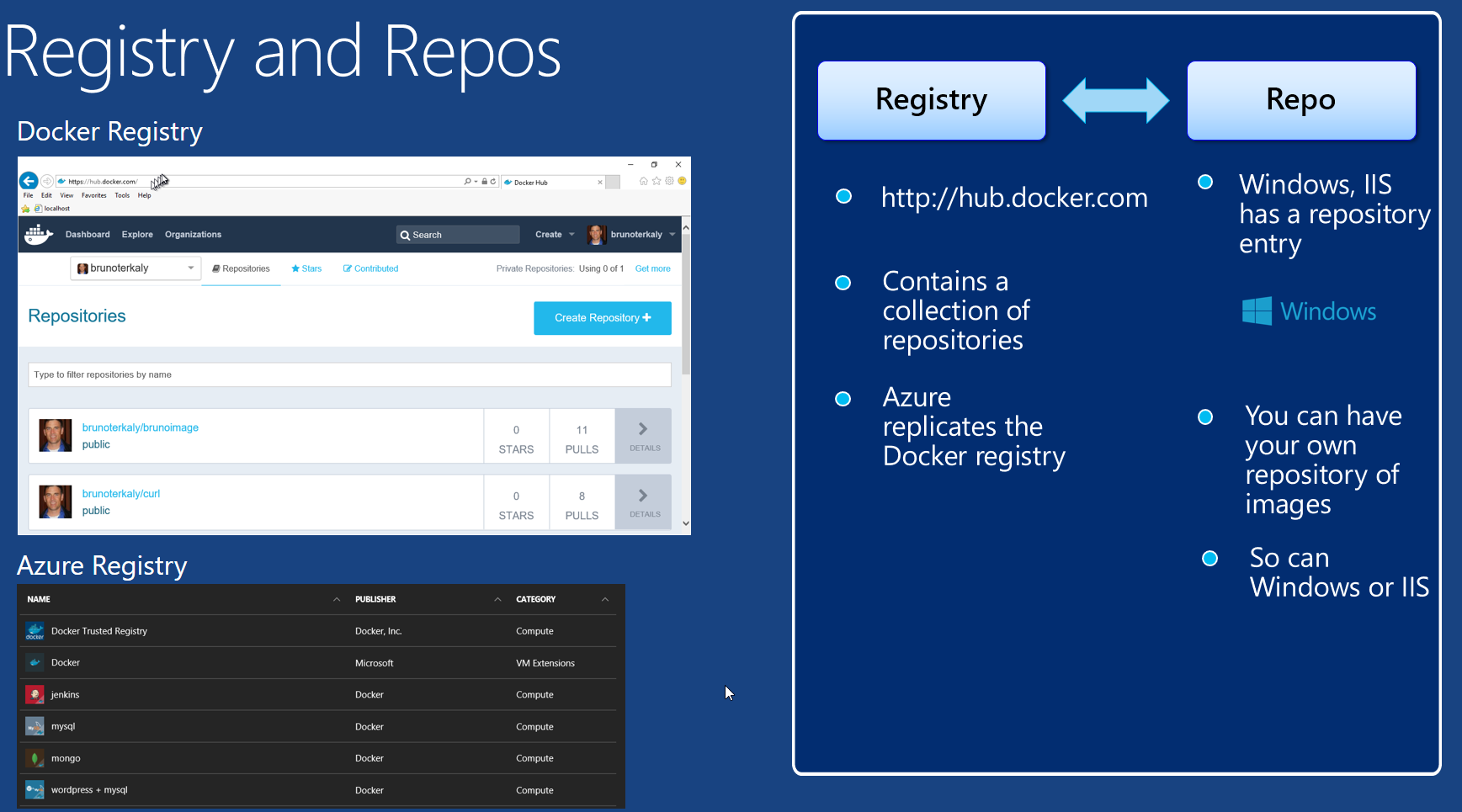Click the Registry box on the slide

tap(932, 100)
